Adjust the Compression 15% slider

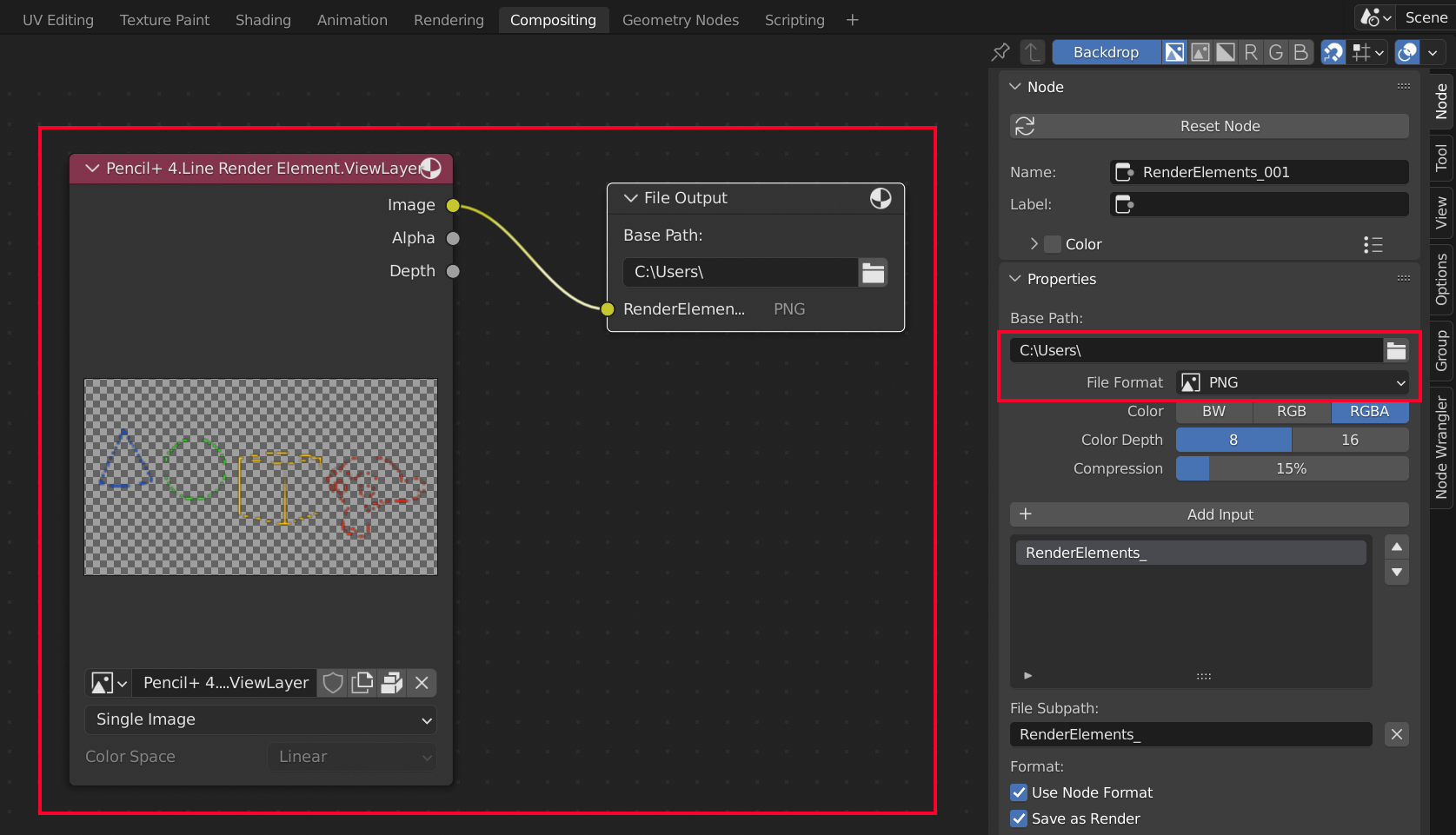tap(1291, 468)
